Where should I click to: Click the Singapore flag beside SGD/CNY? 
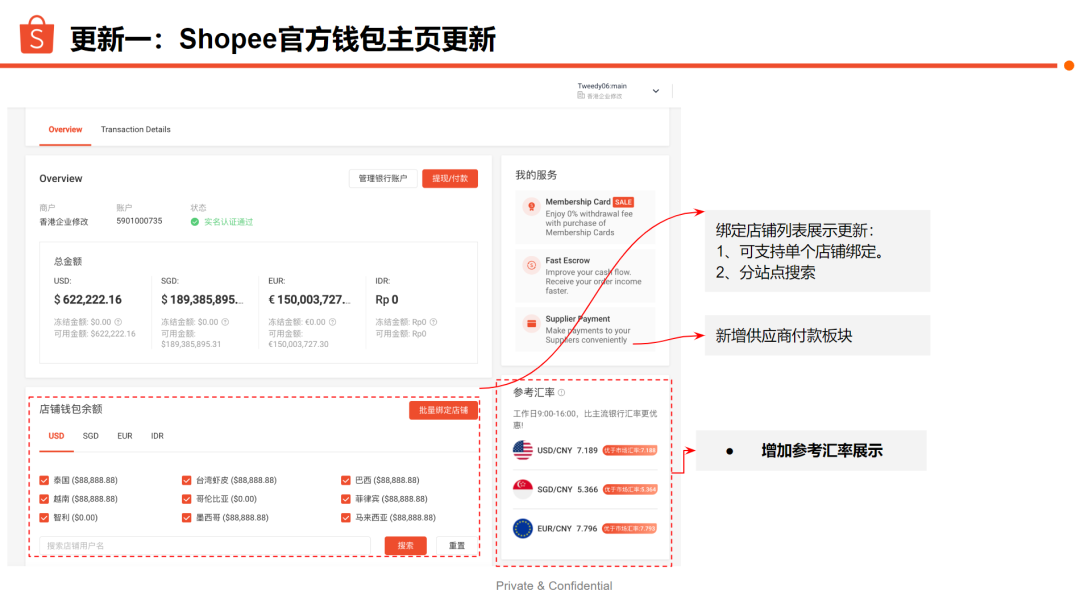[524, 487]
